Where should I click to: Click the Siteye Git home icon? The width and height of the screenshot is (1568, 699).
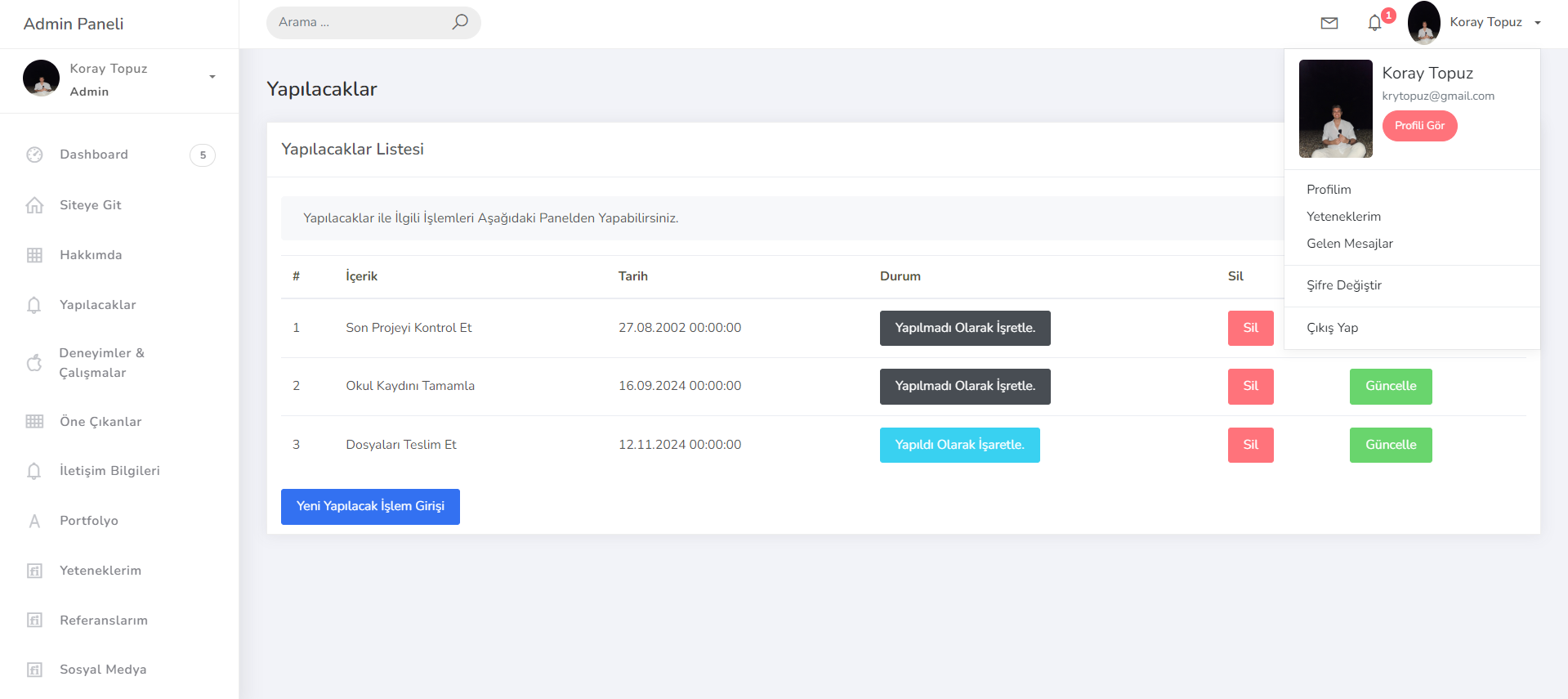point(34,205)
